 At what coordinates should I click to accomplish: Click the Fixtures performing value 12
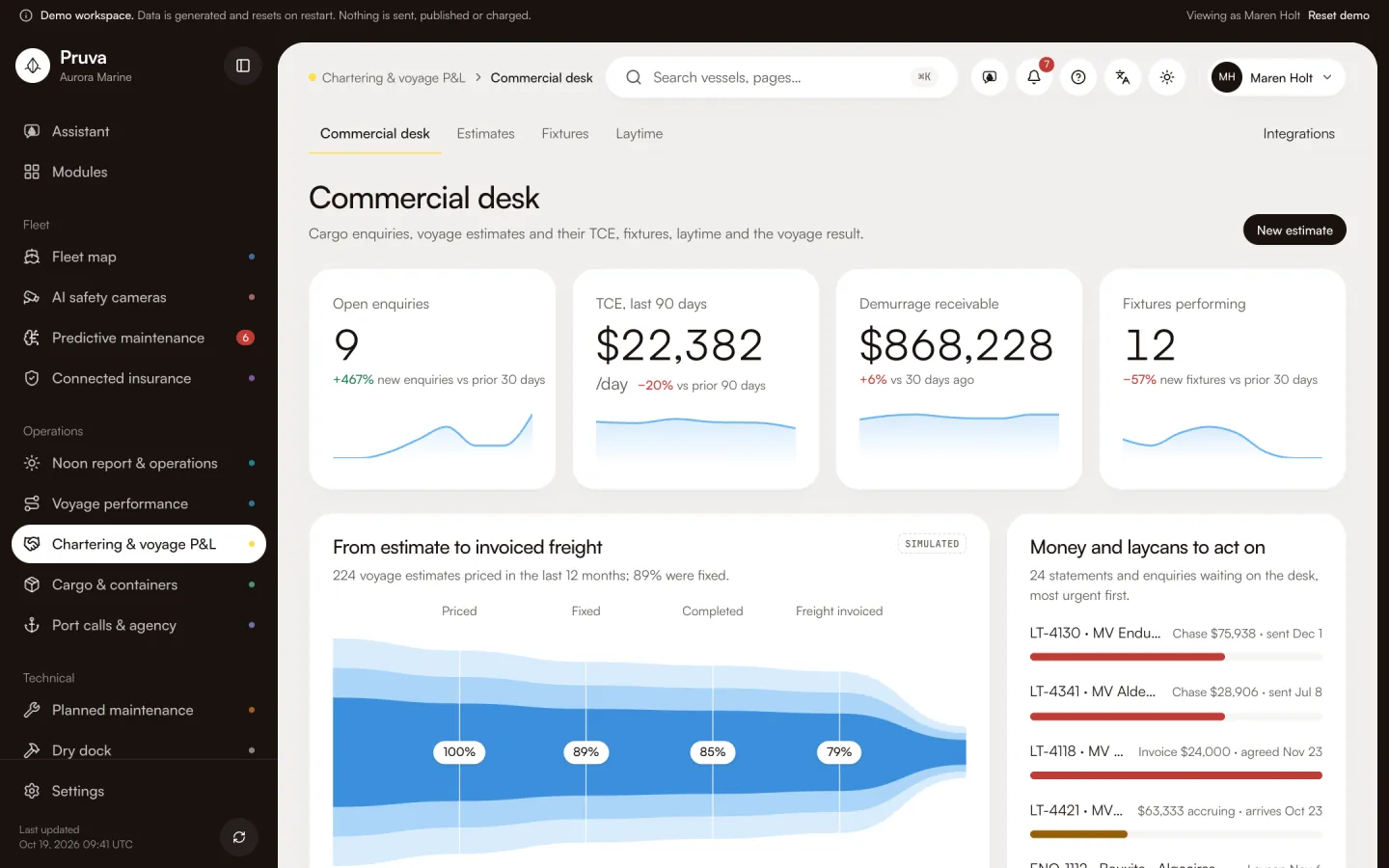[x=1150, y=345]
